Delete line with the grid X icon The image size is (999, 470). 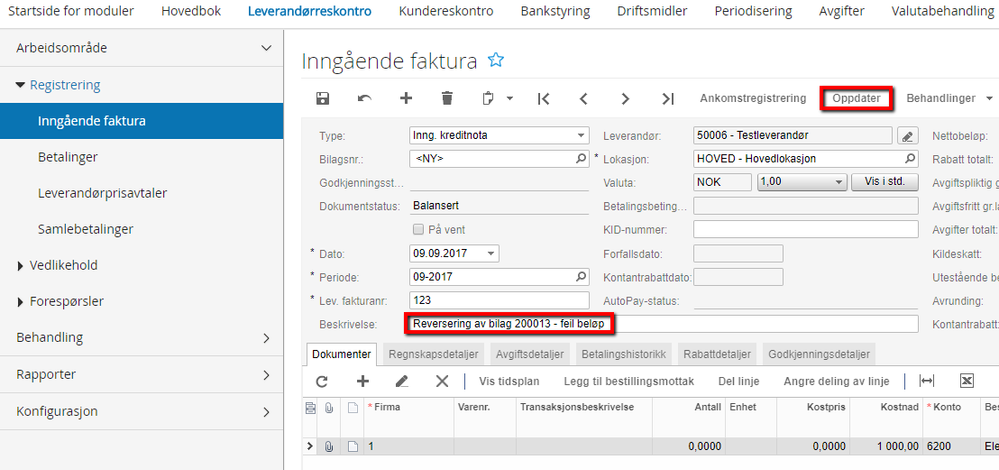pos(442,381)
